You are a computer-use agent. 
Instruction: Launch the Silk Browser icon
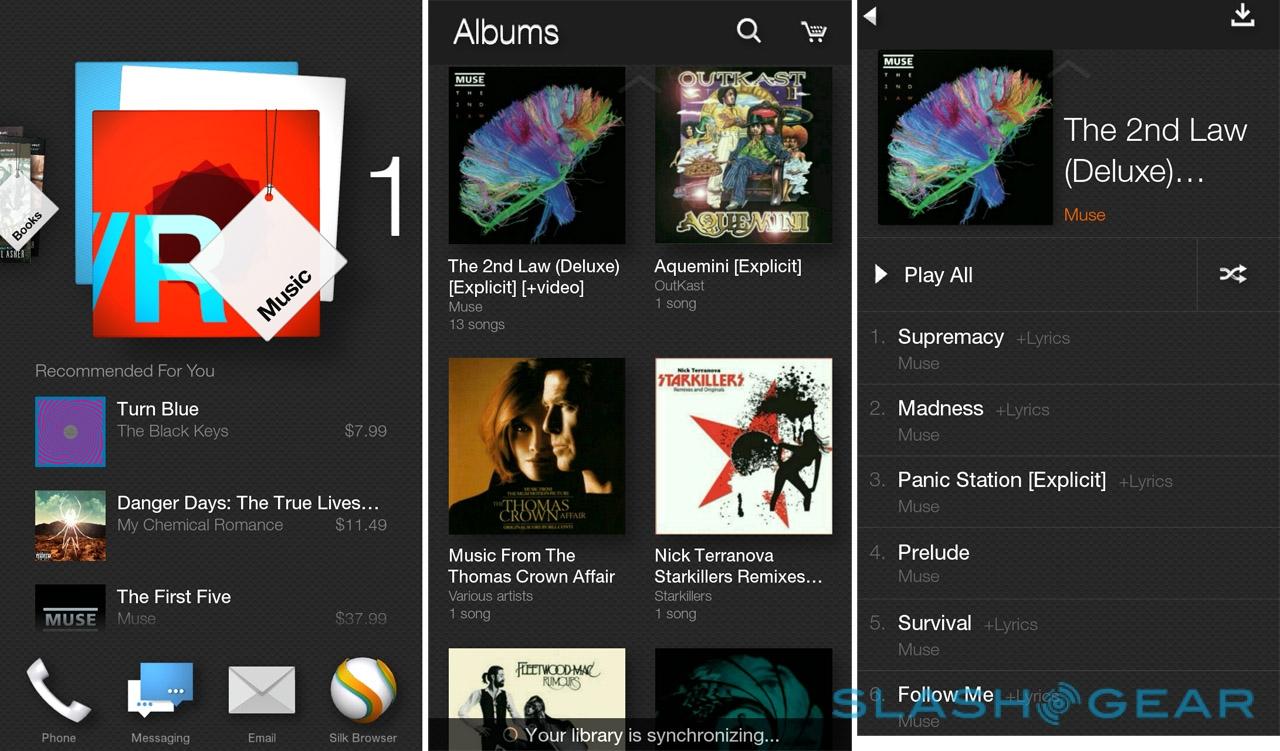click(363, 690)
